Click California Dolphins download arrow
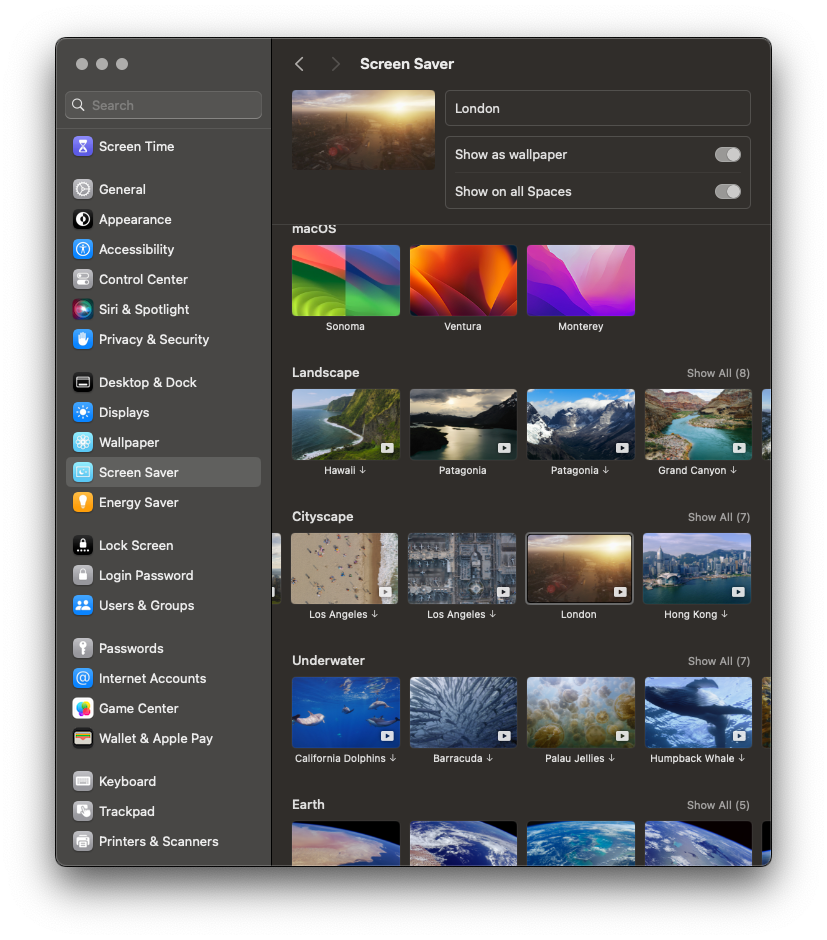 pyautogui.click(x=393, y=758)
